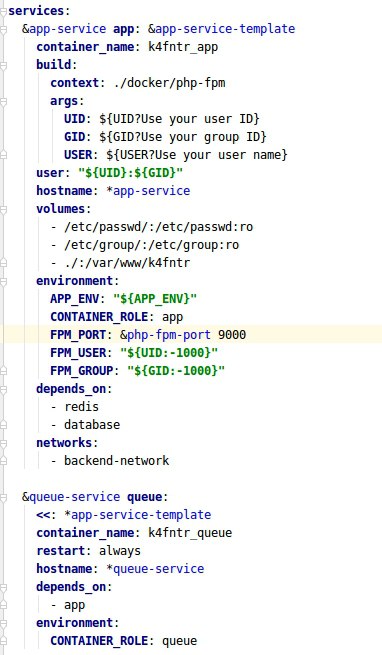Click the port number "9000"
This screenshot has height=655, width=382.
[x=232, y=335]
